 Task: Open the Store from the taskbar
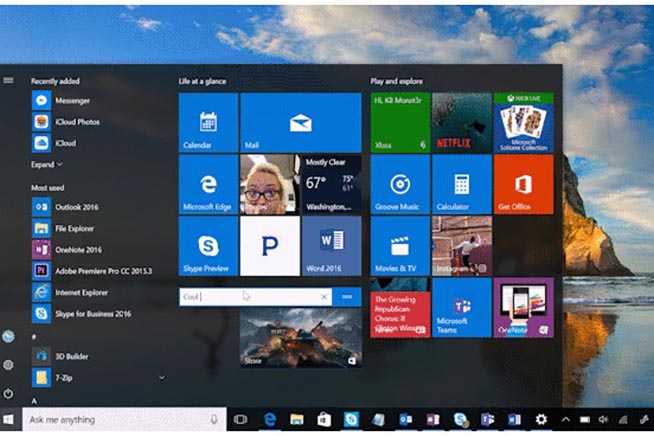[x=324, y=419]
